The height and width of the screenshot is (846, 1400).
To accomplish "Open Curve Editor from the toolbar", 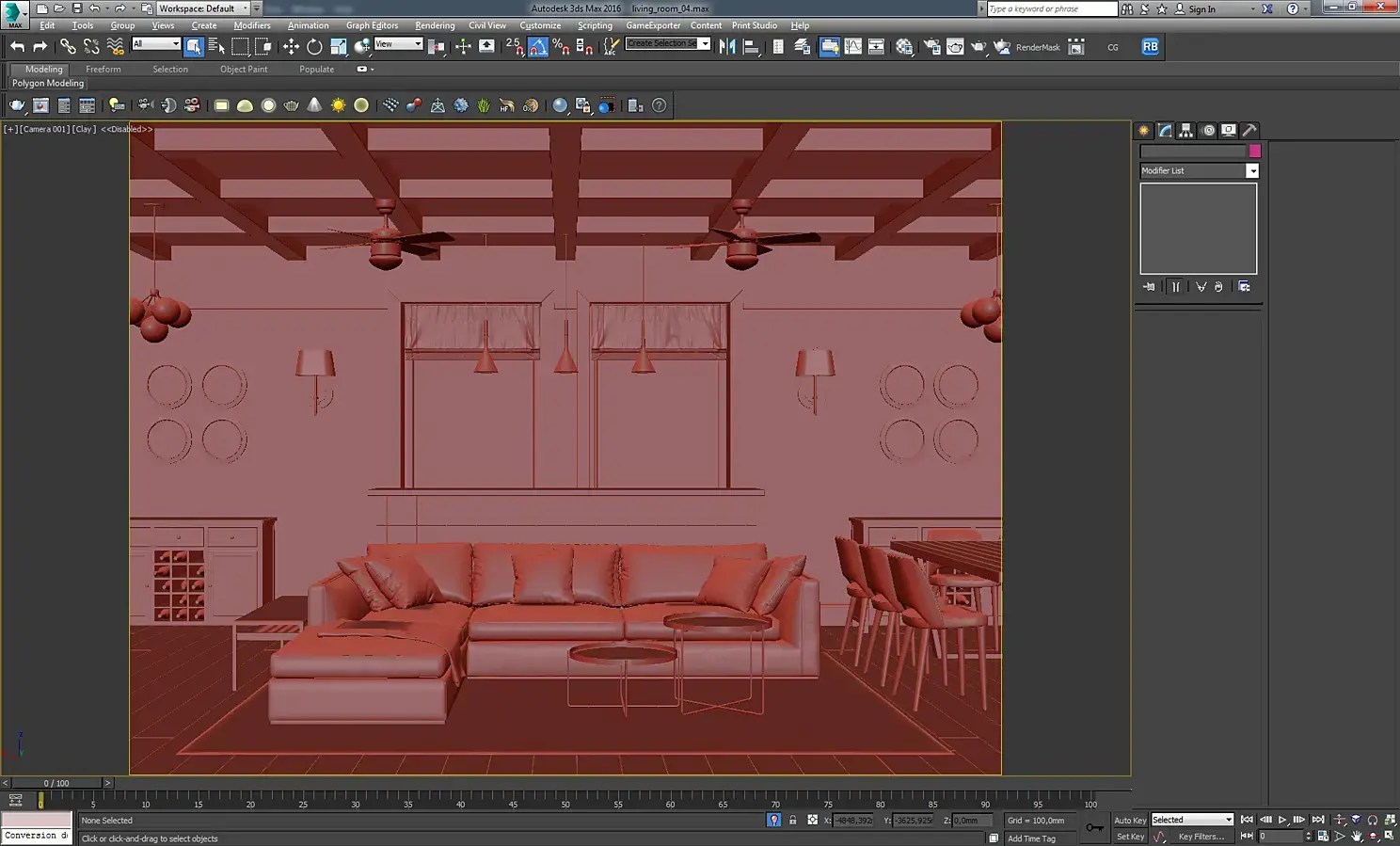I will [x=852, y=46].
